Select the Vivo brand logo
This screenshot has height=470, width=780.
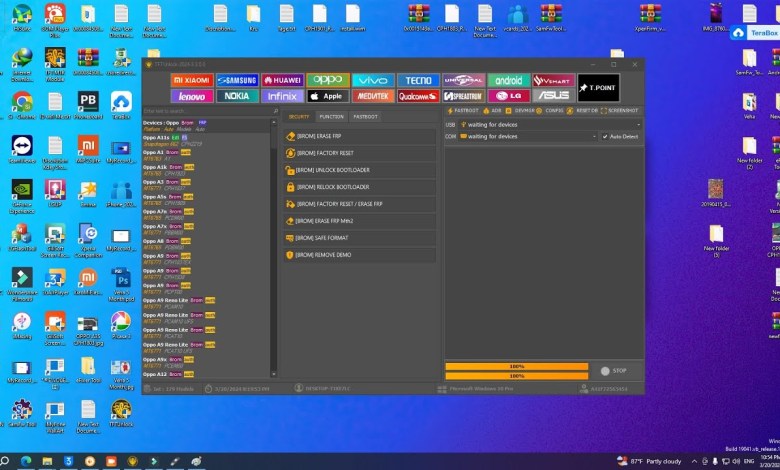(x=373, y=80)
